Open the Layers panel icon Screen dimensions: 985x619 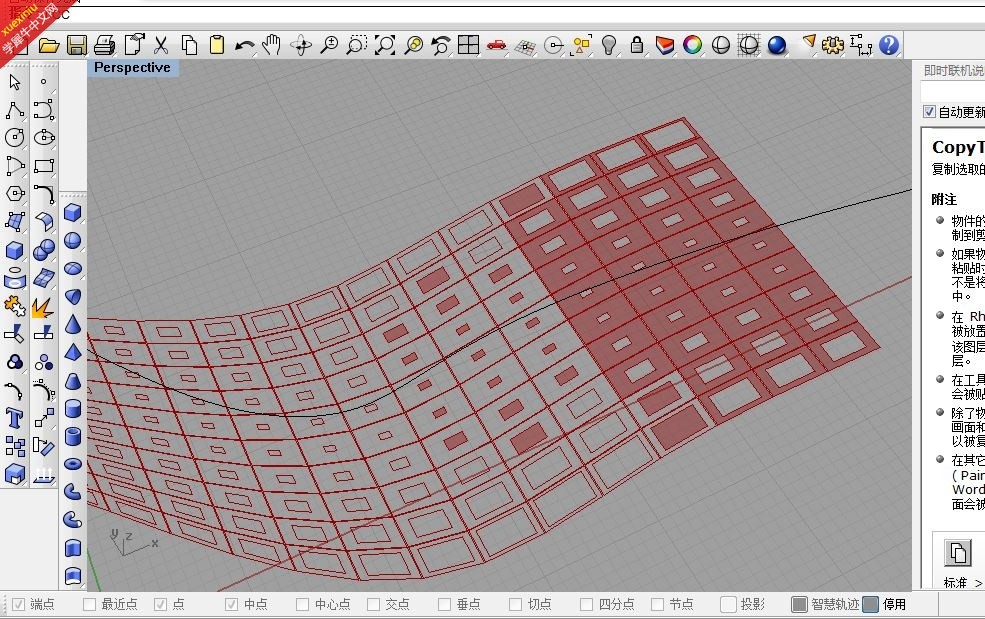665,45
